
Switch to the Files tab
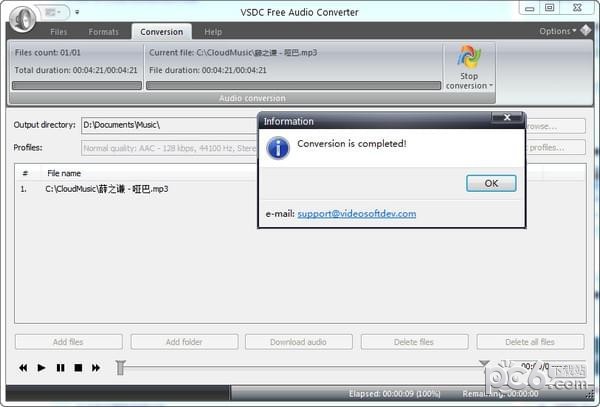59,32
